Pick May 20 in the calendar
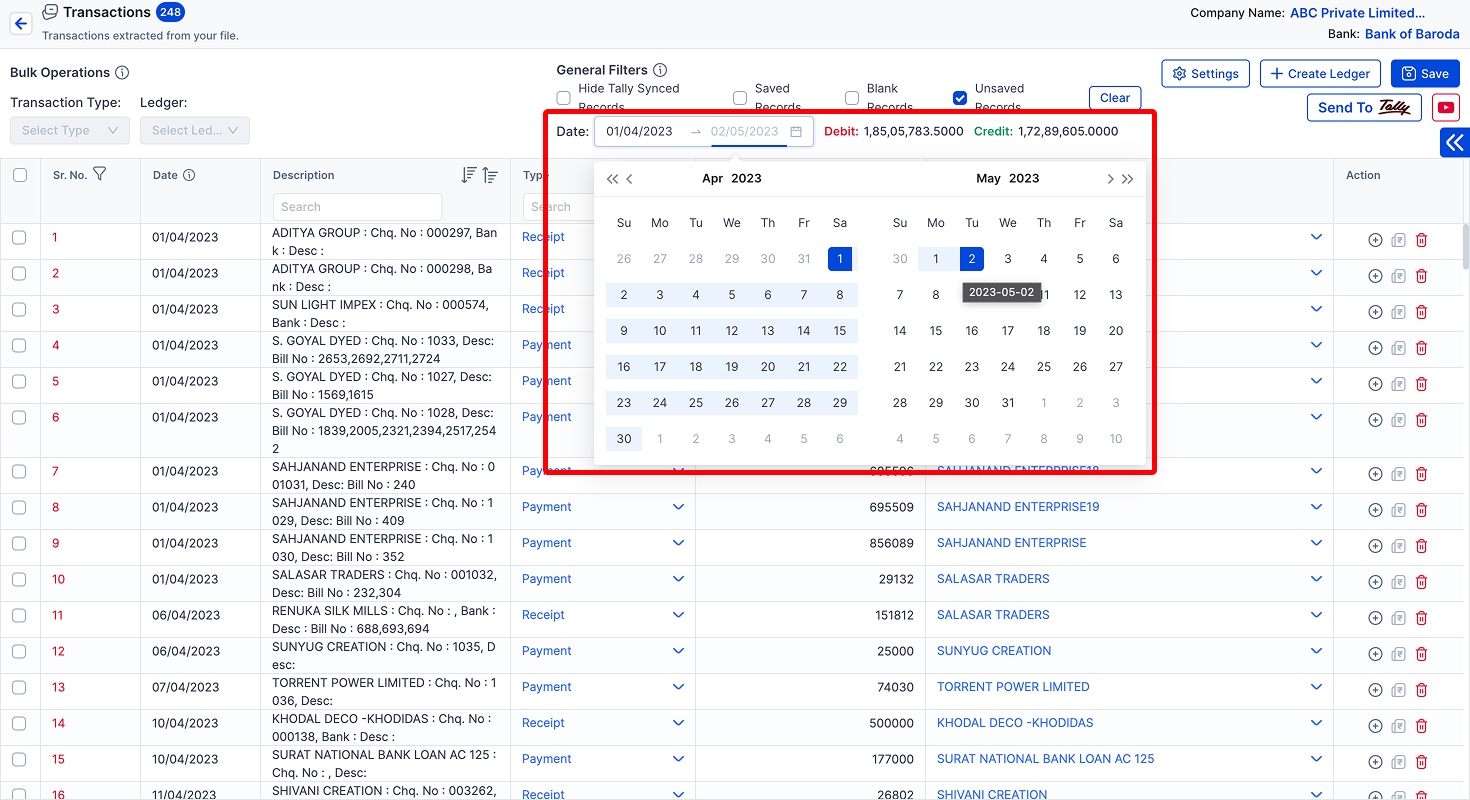Viewport: 1470px width, 800px height. point(1116,331)
